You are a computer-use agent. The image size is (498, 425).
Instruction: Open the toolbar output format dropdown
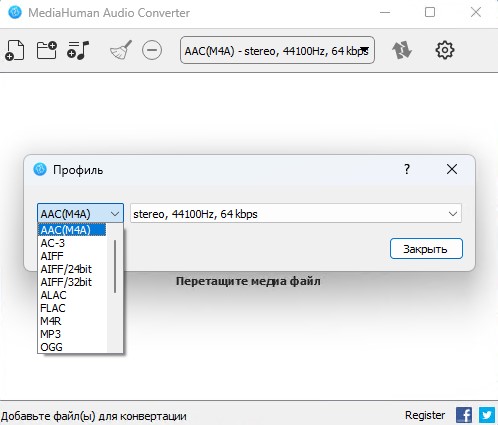tap(277, 50)
